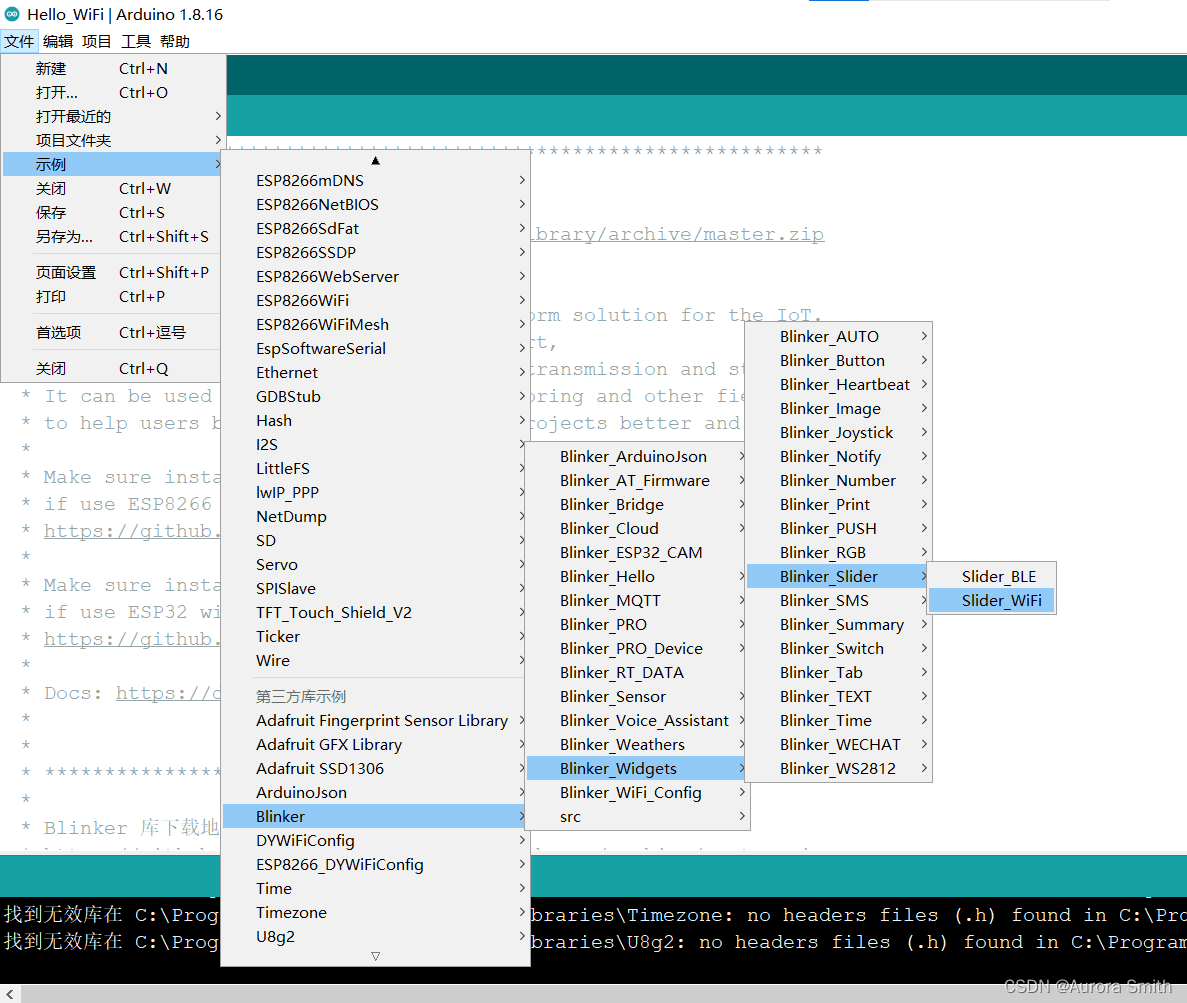Screen dimensions: 1187x1003
Task: Expand ESP8266WiFi examples
Action: click(375, 301)
